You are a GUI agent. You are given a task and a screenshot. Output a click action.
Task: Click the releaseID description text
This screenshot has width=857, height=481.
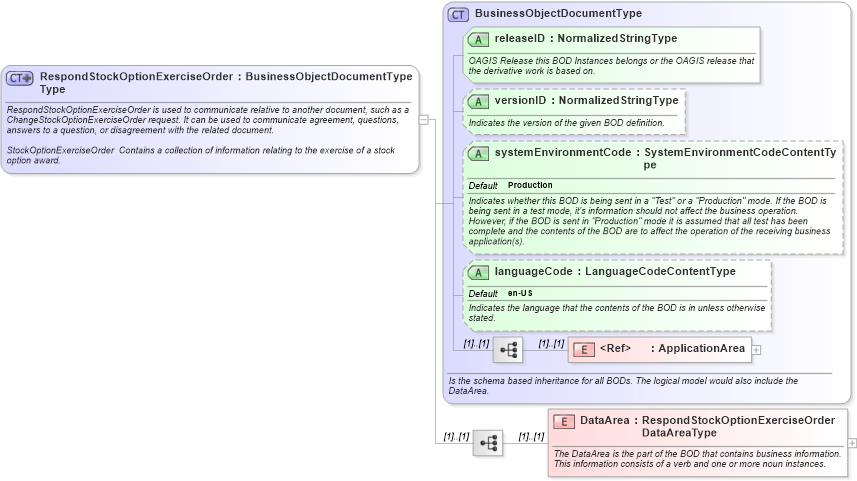coord(611,66)
